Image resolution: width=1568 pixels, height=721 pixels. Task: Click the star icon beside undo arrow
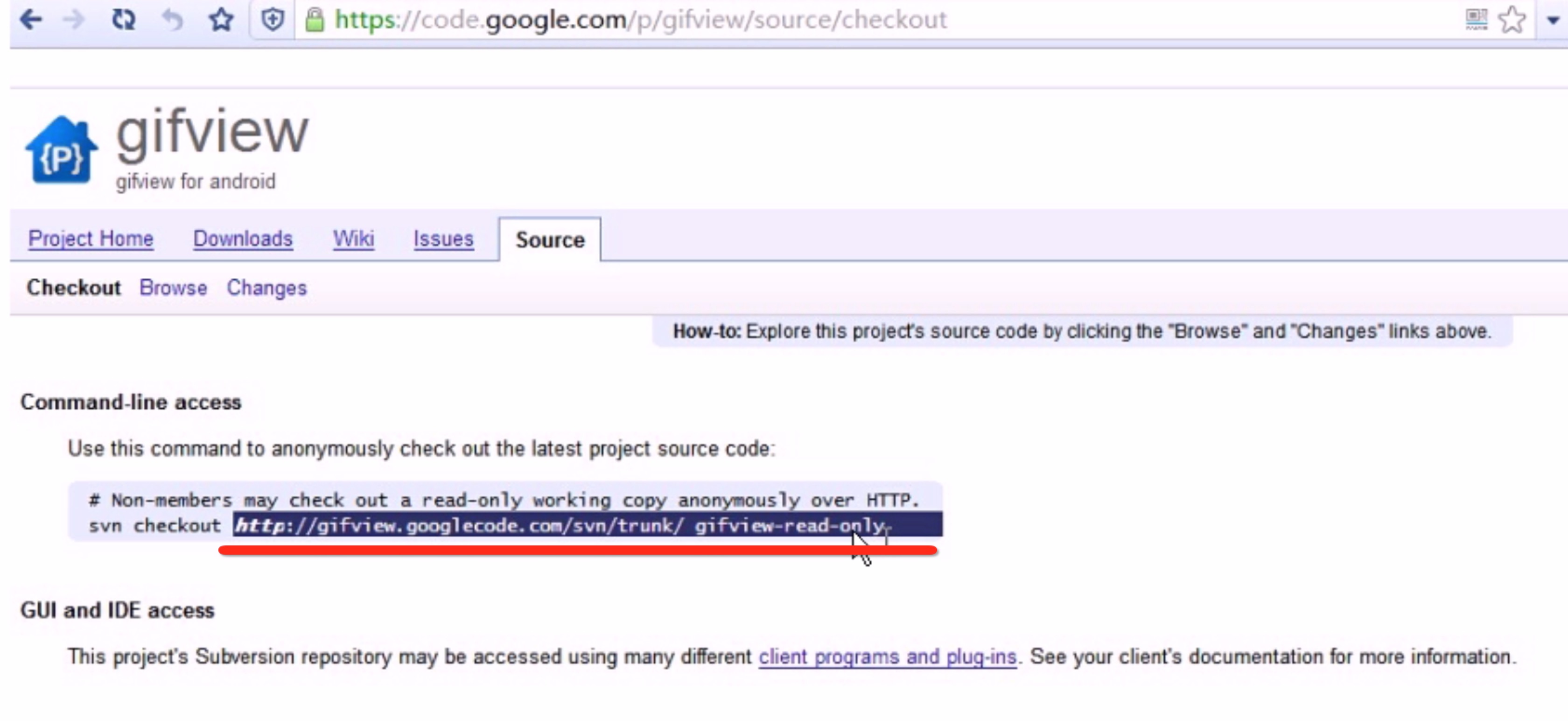coord(222,20)
